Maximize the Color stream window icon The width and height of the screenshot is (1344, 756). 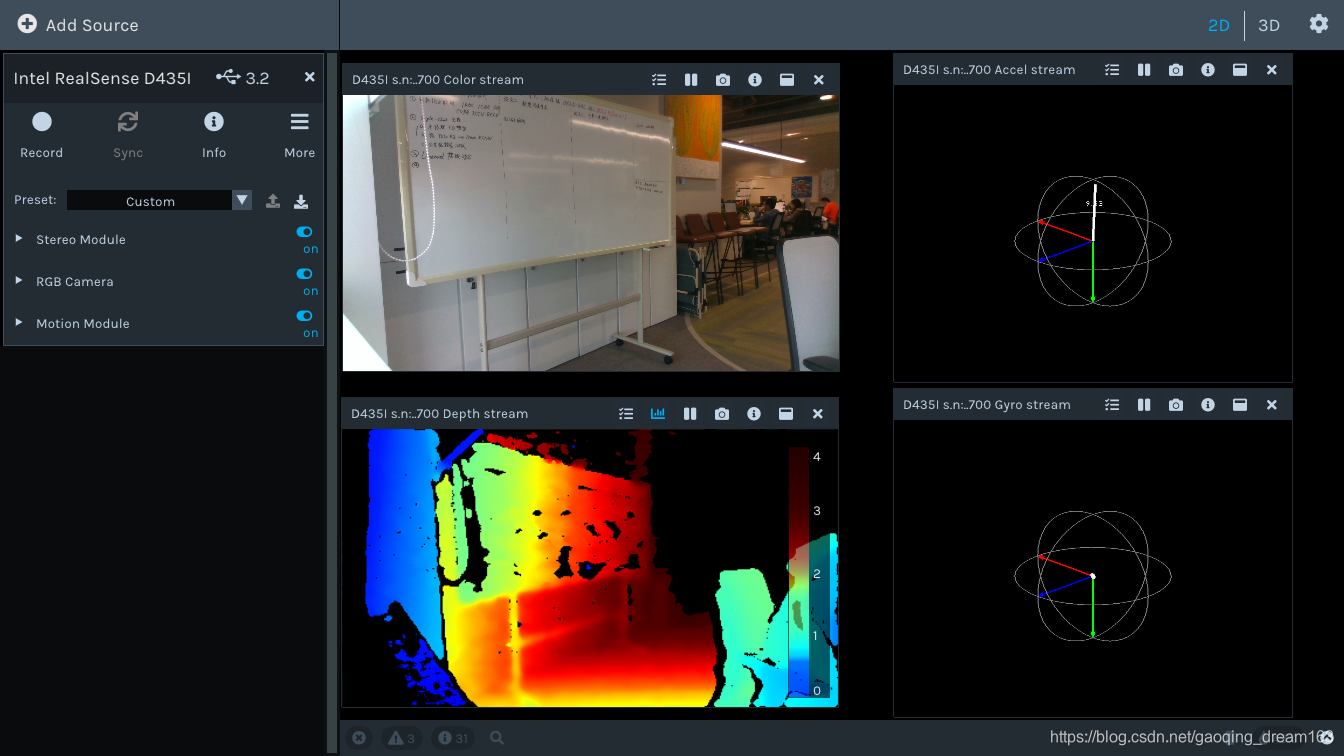(787, 80)
